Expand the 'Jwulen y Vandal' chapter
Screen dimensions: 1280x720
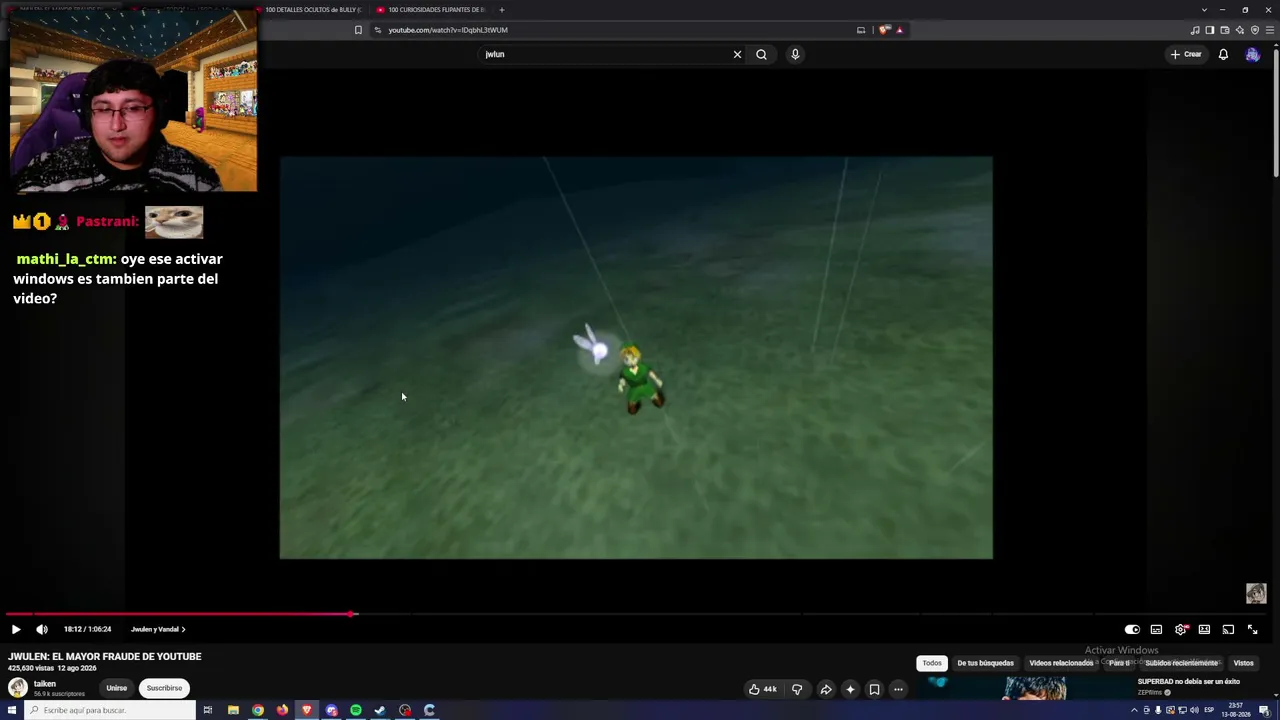click(x=158, y=629)
